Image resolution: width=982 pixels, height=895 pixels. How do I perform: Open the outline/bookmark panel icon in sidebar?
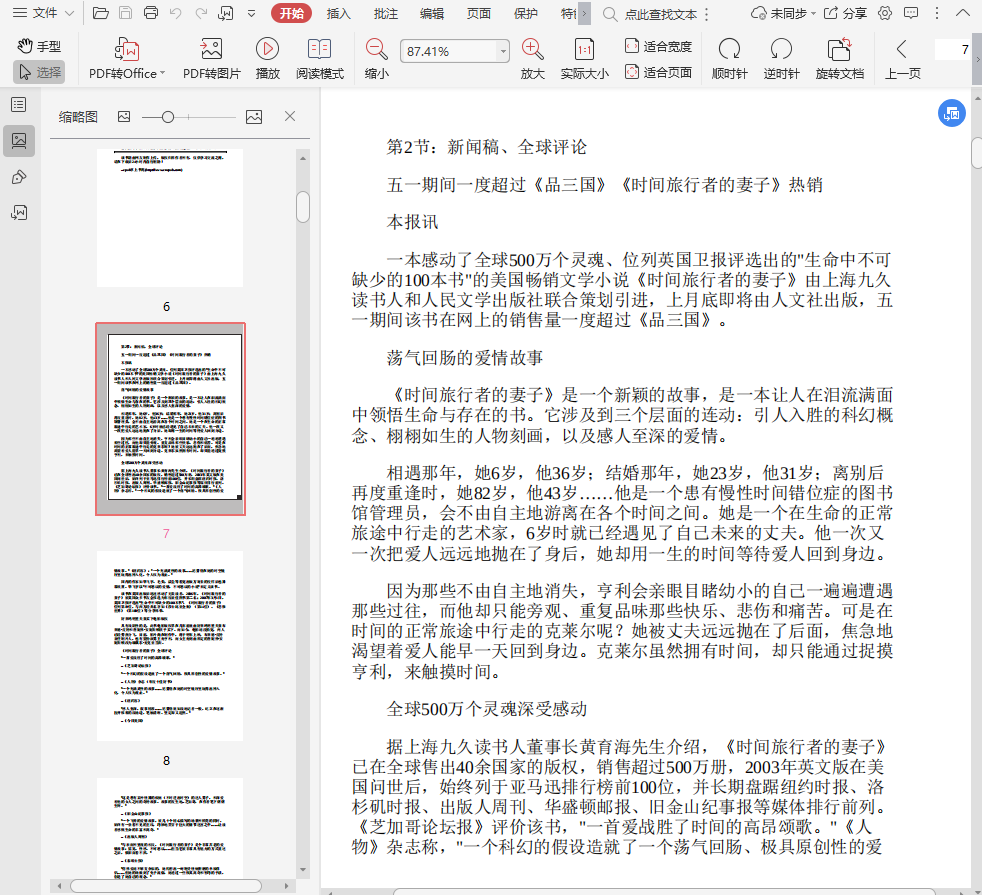[19, 105]
